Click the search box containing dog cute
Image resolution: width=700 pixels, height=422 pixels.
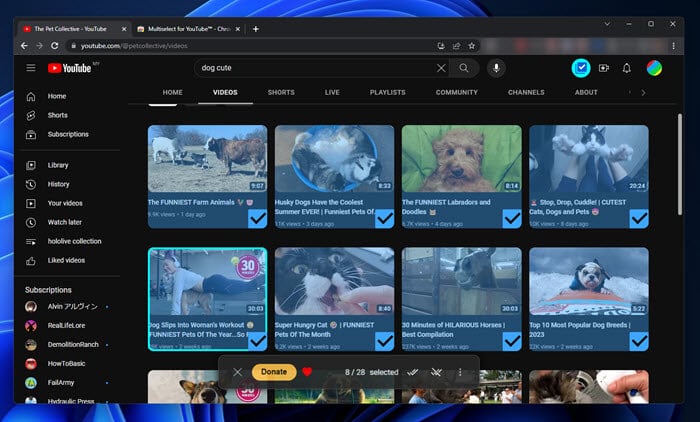pyautogui.click(x=315, y=68)
